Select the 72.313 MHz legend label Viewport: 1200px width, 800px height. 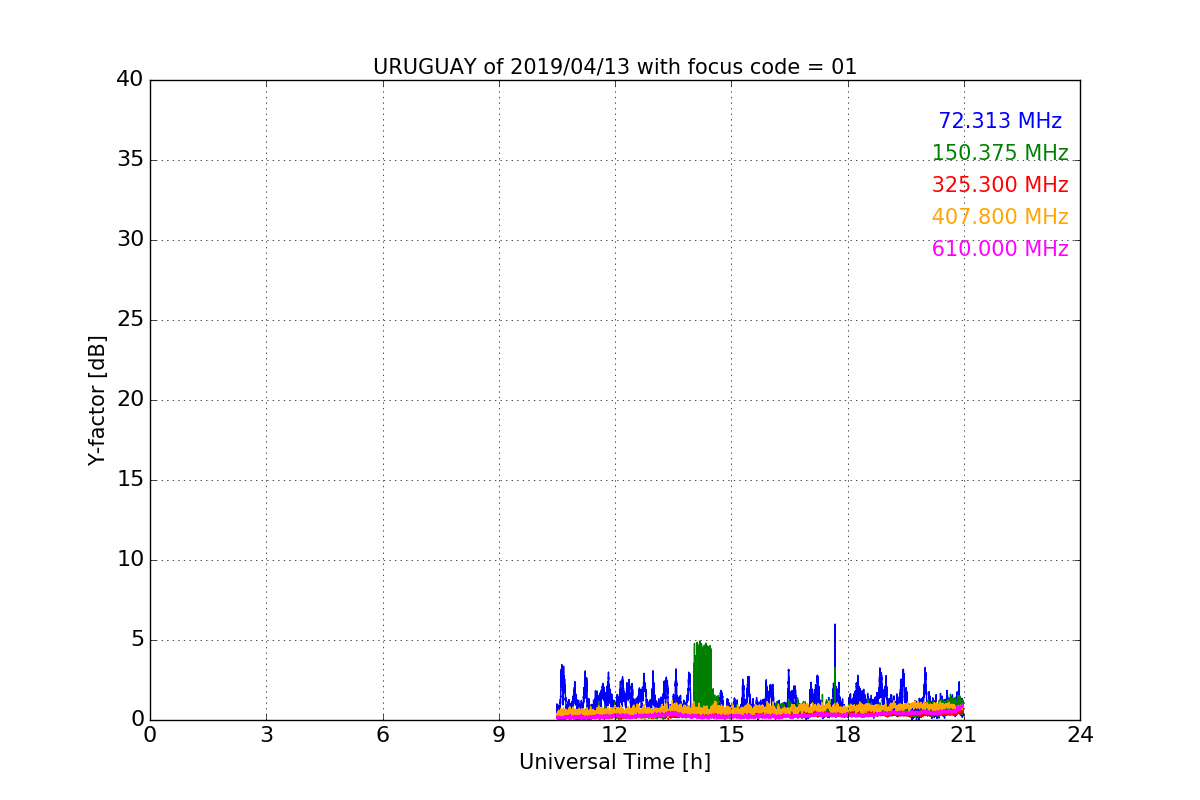(x=1000, y=121)
